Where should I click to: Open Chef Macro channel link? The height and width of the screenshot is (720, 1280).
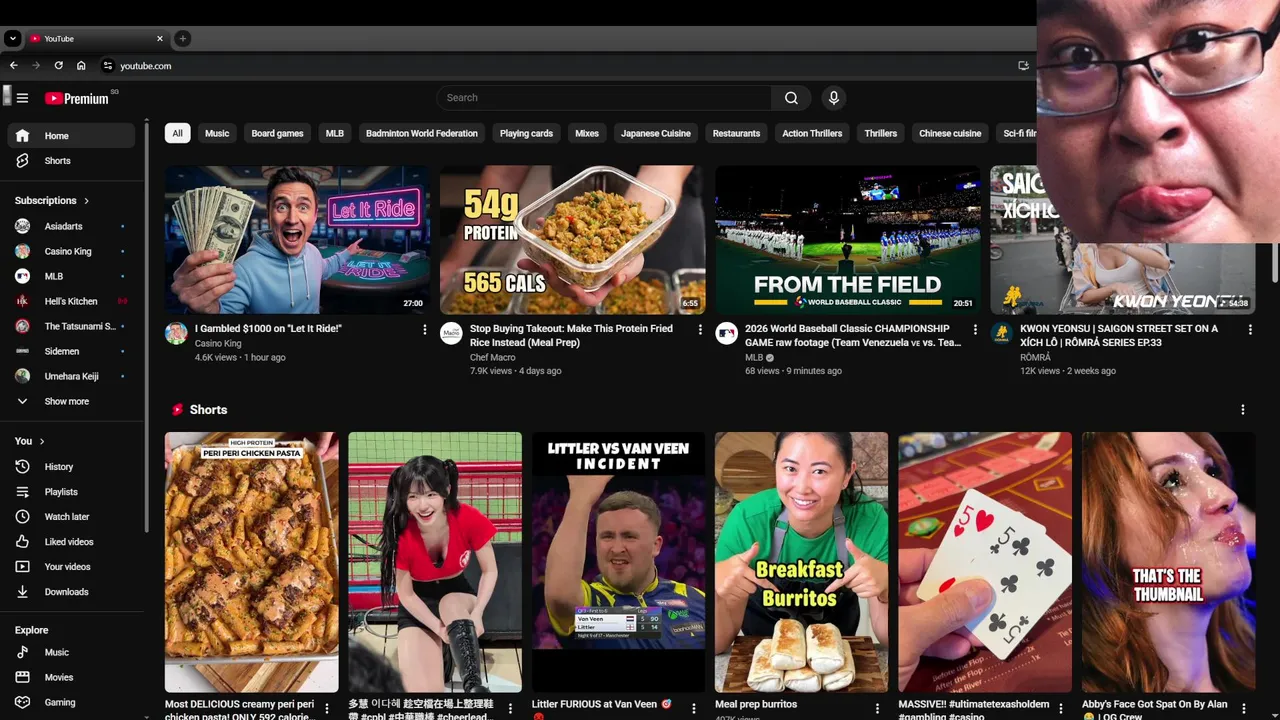click(493, 357)
